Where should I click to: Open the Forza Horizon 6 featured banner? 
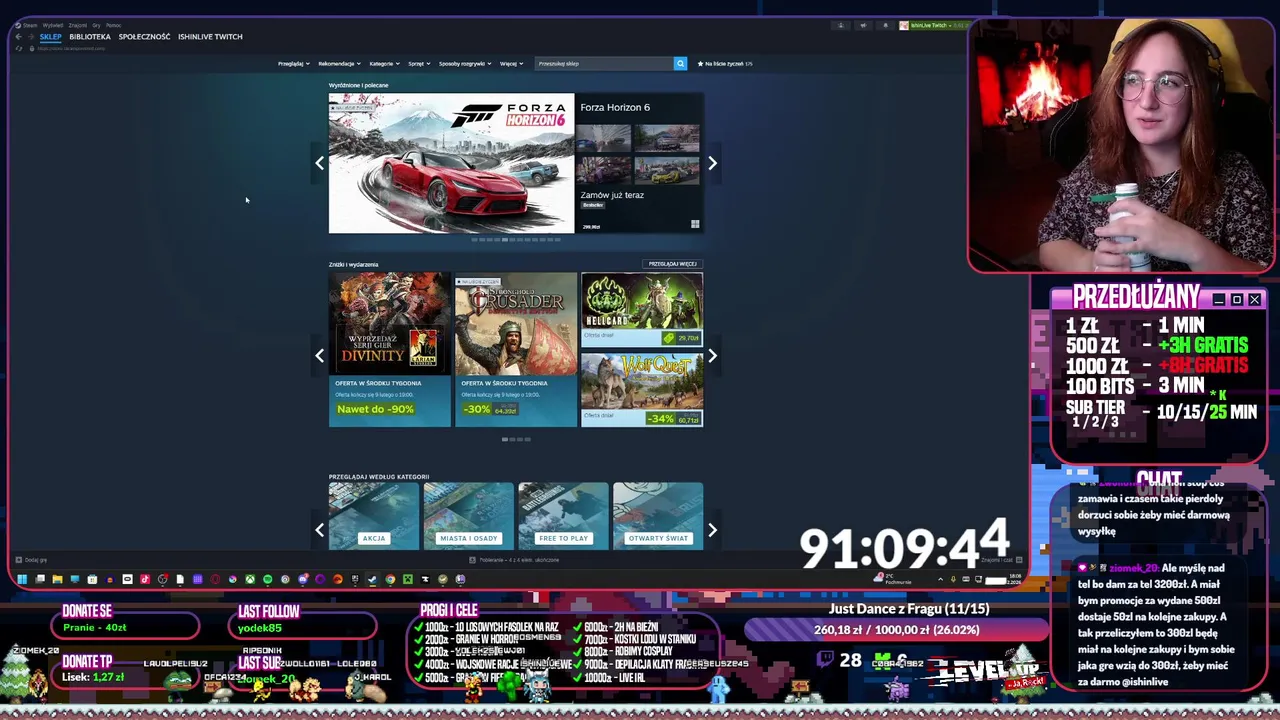(451, 163)
